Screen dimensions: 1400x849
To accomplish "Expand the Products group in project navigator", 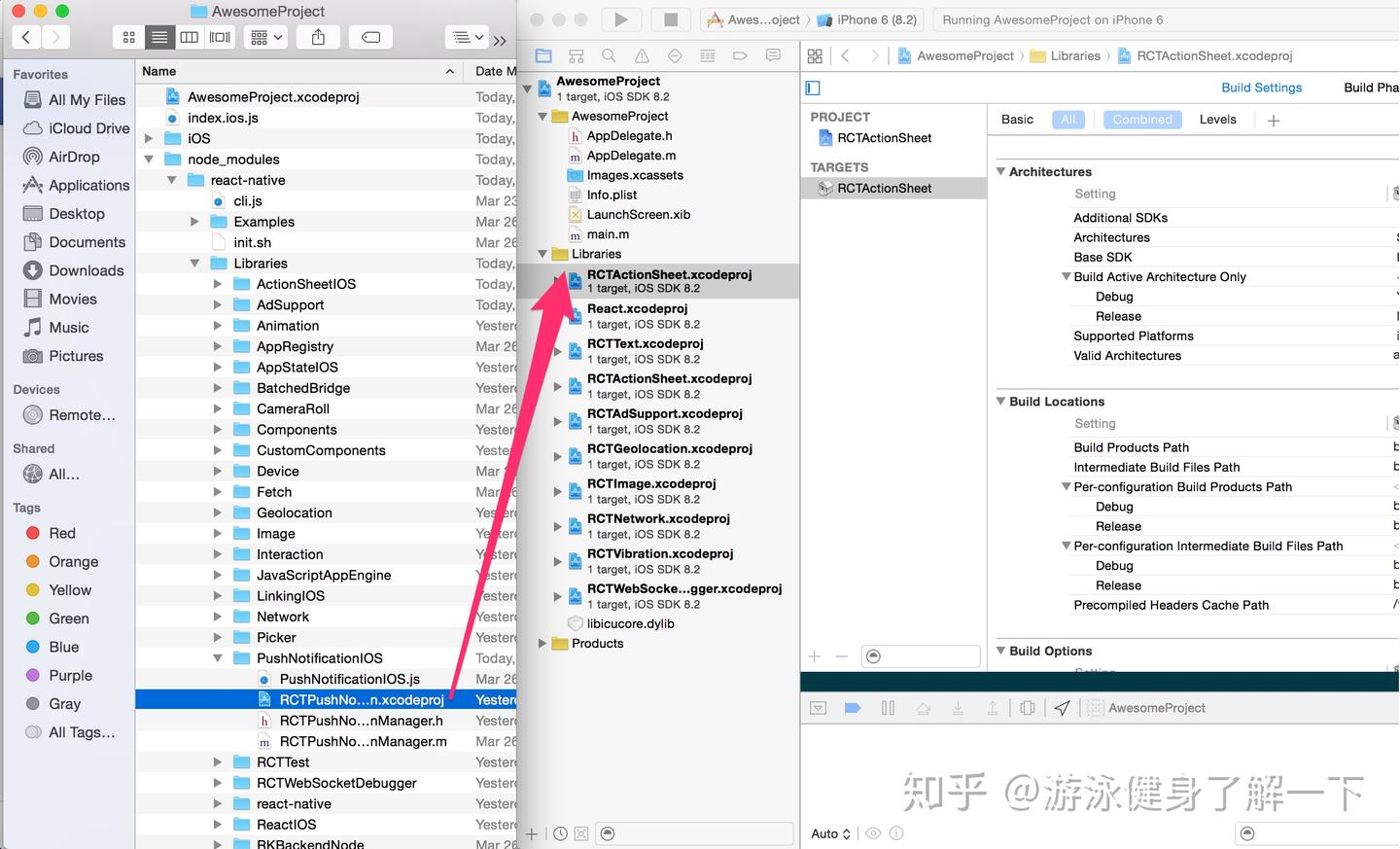I will 542,643.
